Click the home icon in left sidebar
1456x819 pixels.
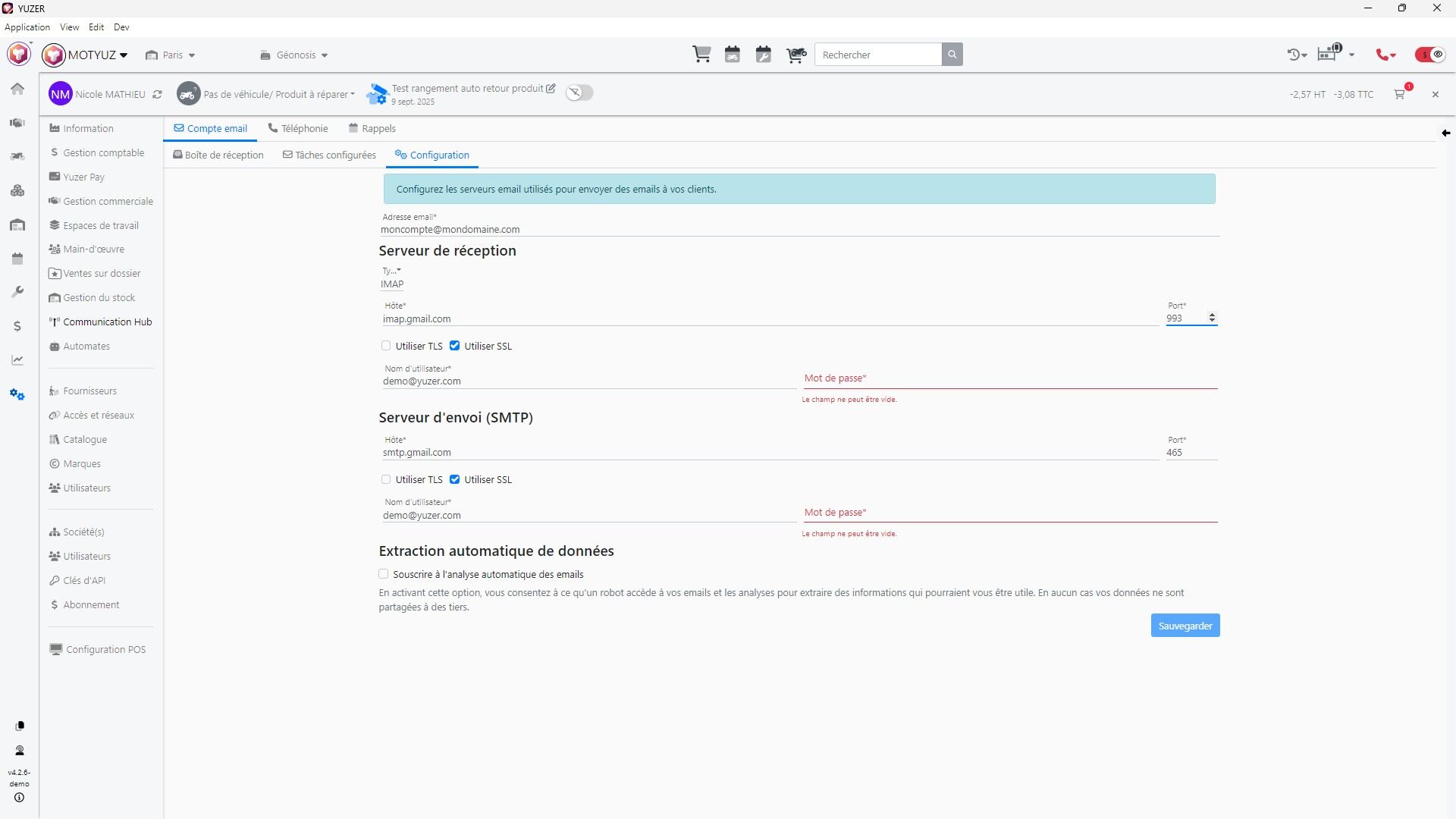click(17, 89)
